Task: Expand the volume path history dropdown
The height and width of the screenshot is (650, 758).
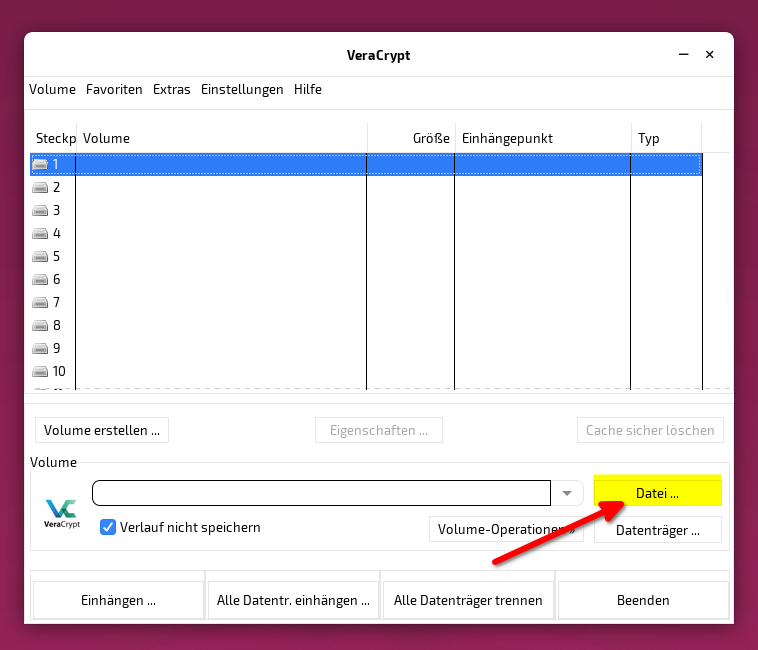Action: point(567,493)
